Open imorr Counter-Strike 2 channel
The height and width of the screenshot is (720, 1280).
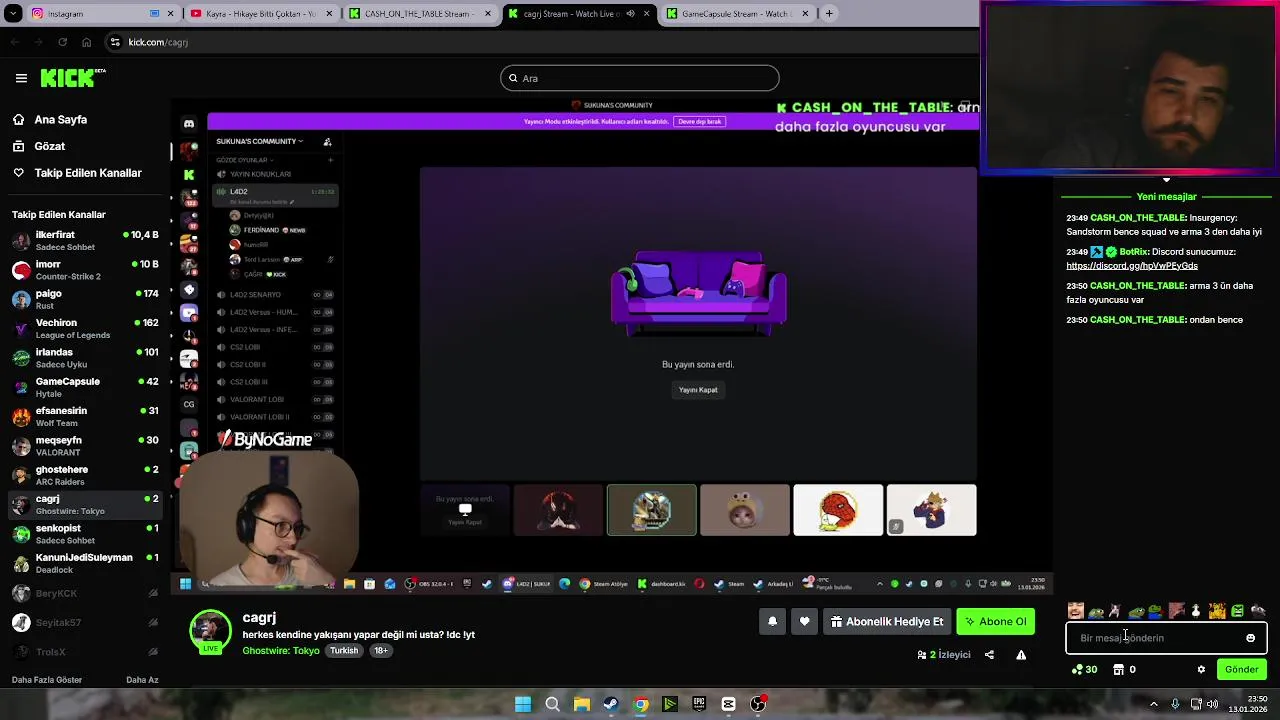85,270
